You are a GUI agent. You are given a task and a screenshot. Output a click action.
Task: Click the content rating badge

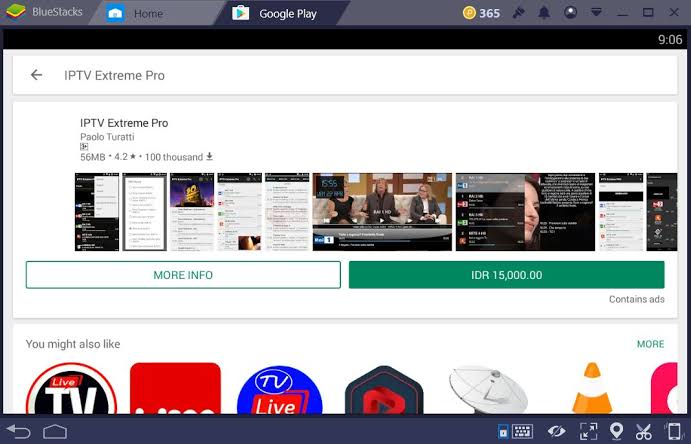coord(84,147)
